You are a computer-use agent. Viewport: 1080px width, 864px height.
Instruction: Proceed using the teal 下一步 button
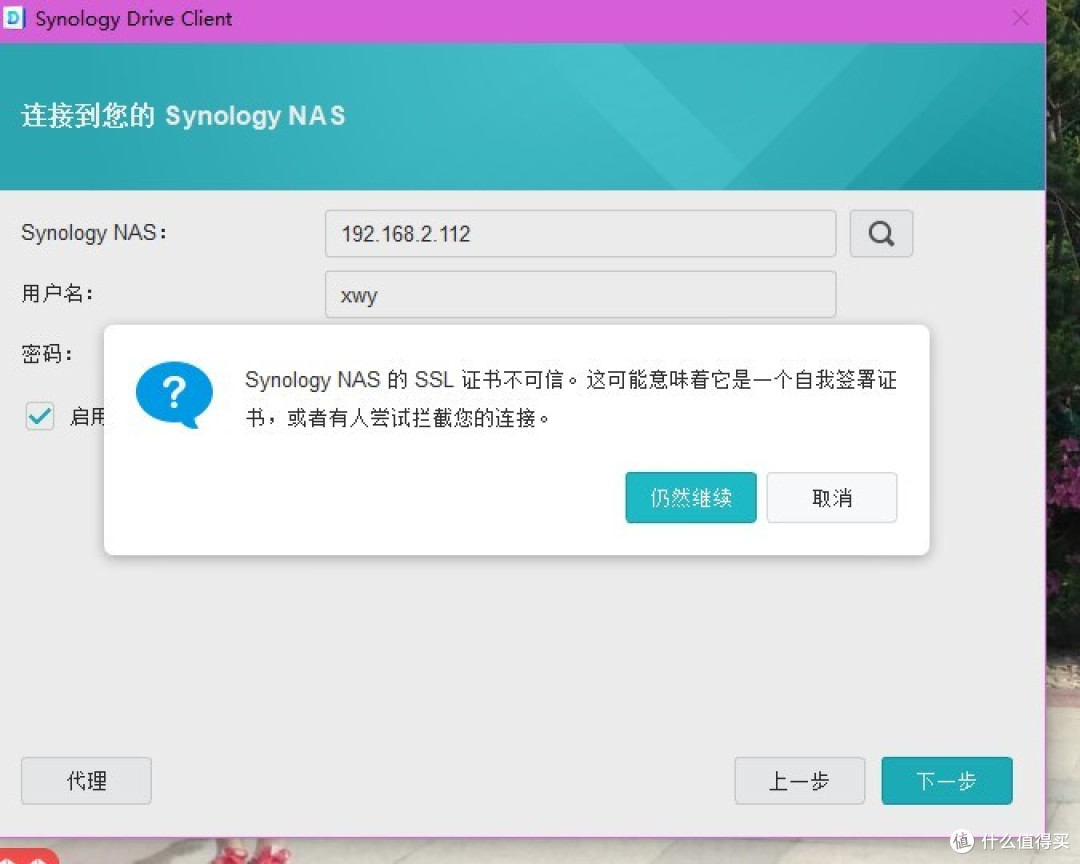pyautogui.click(x=946, y=781)
